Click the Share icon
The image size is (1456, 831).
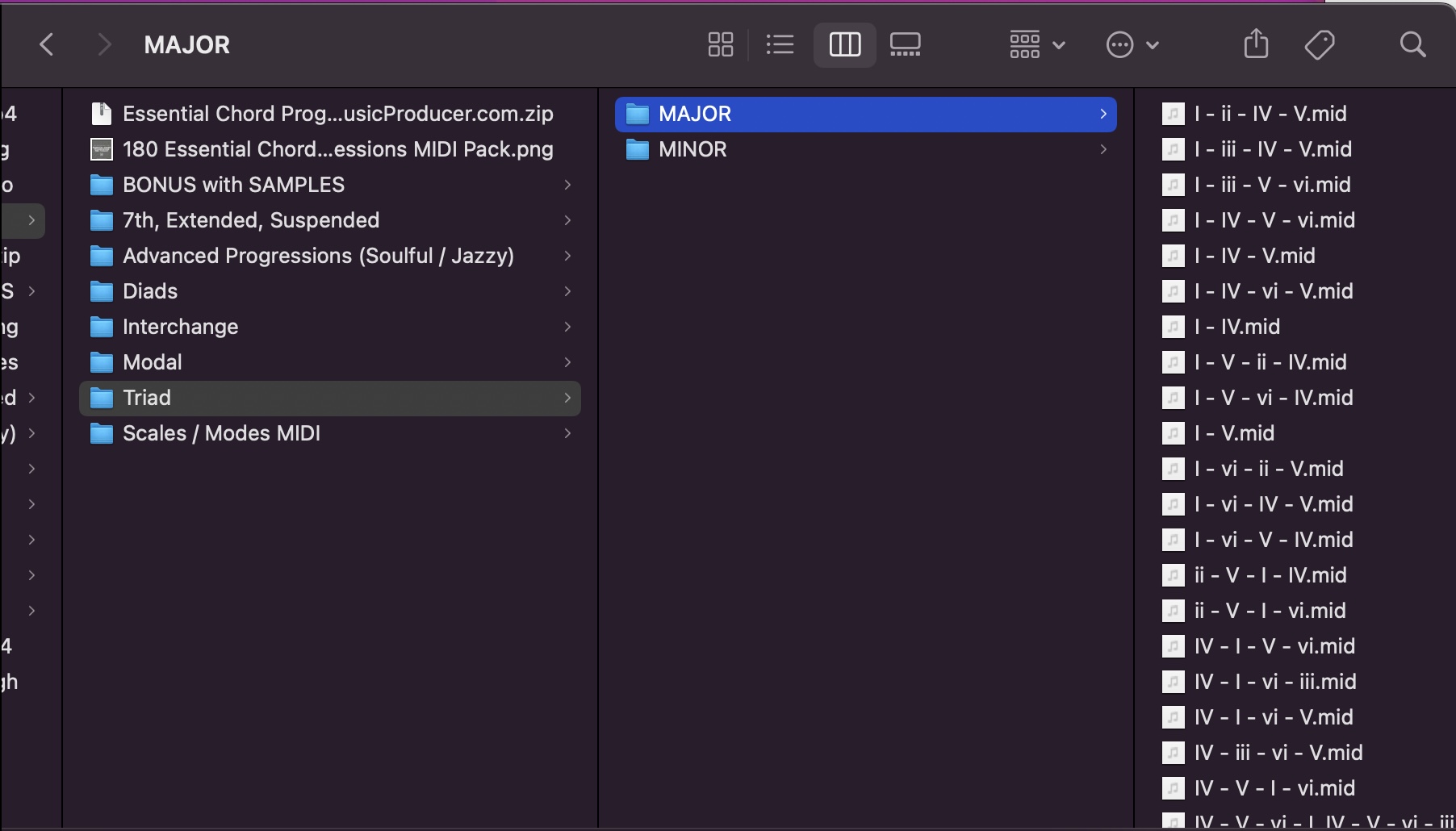point(1256,44)
